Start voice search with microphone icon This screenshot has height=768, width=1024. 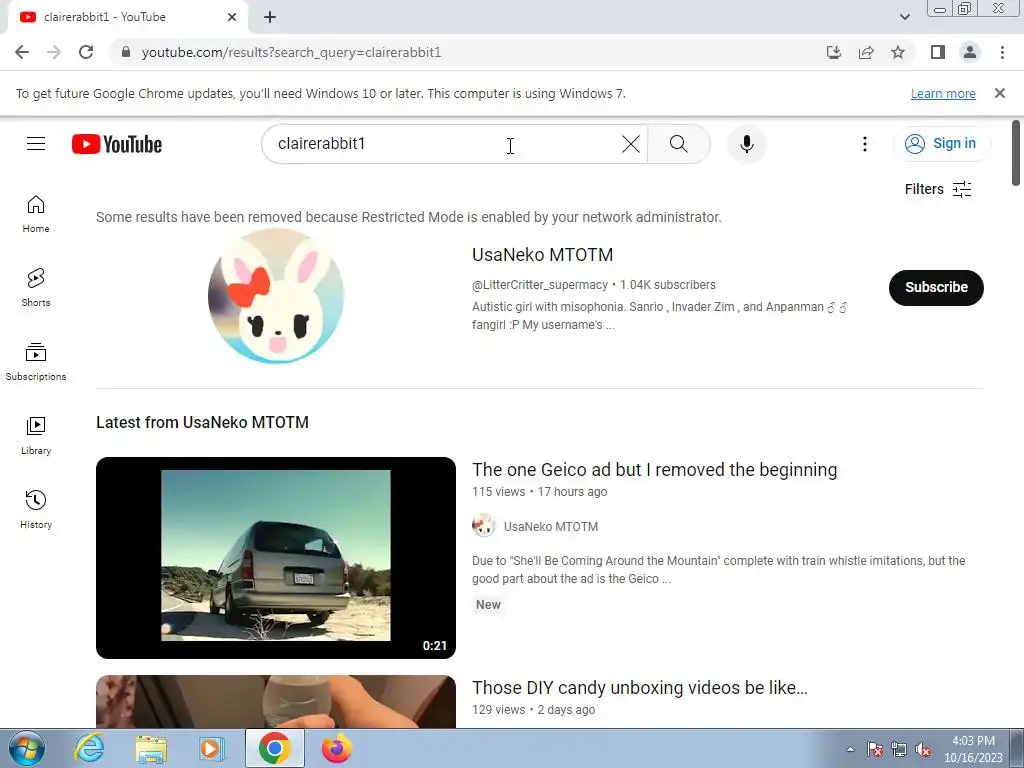click(746, 144)
